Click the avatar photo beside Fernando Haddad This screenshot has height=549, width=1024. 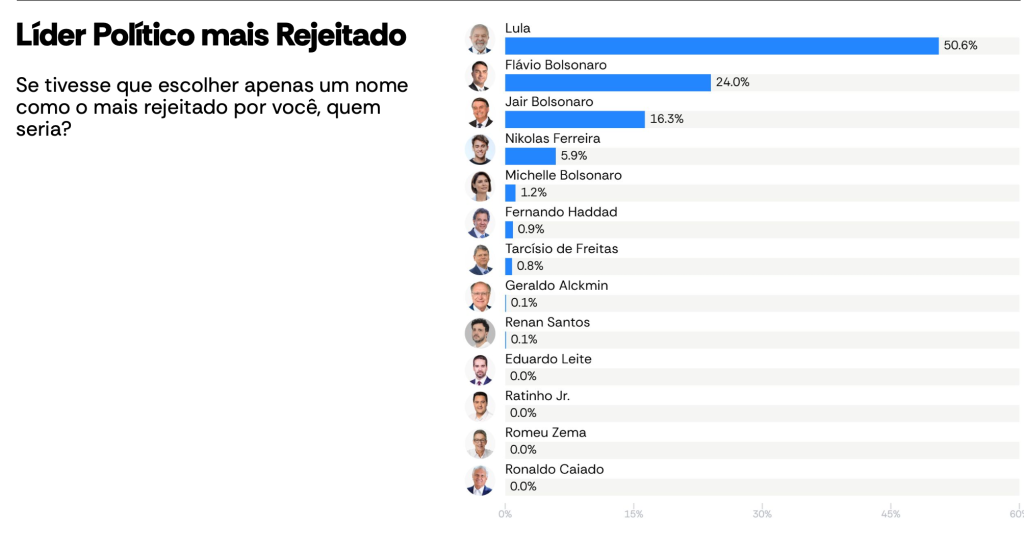pos(481,222)
